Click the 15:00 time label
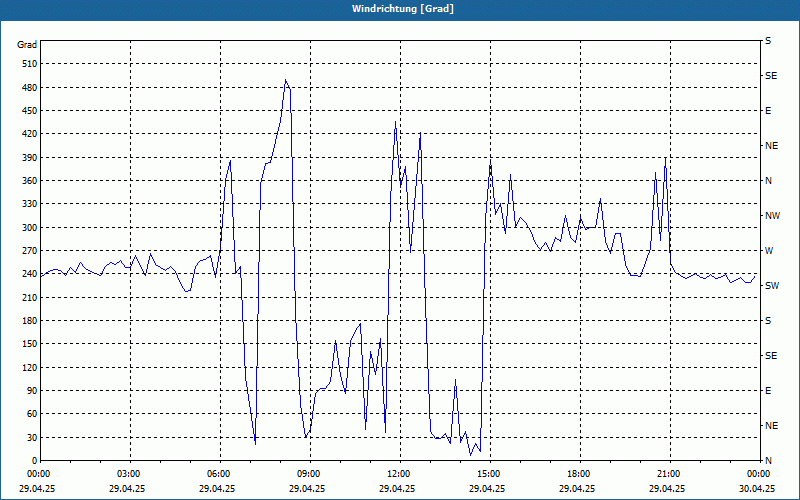The image size is (800, 500). click(x=487, y=474)
